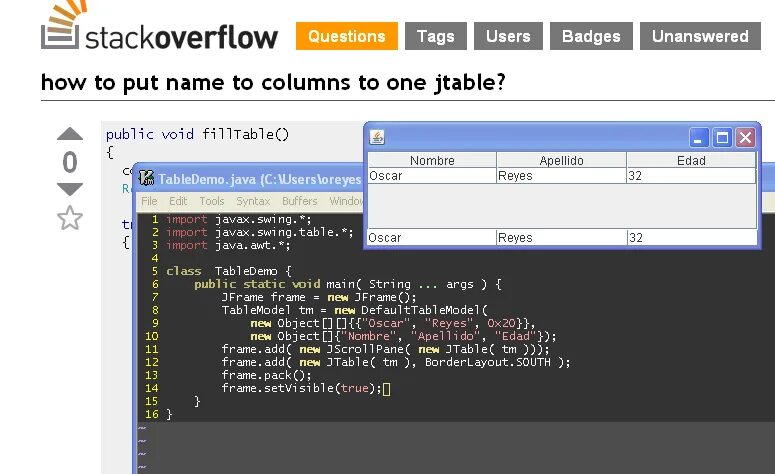Mark the question as favorite with the star
The image size is (775, 474).
pos(70,217)
